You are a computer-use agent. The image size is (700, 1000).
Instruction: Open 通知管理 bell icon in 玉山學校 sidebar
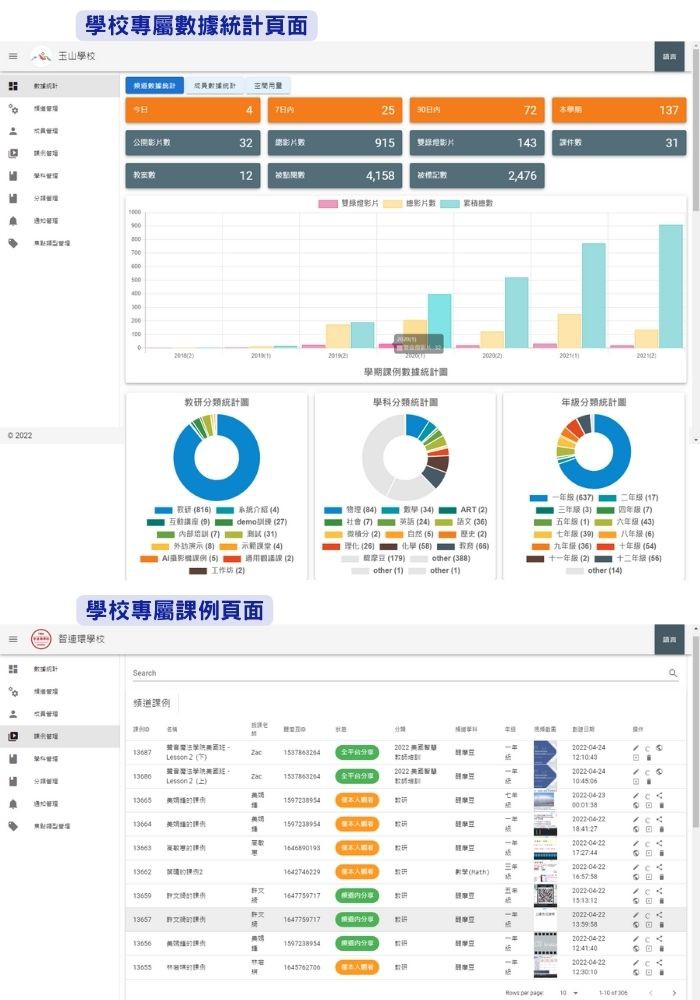pos(13,220)
